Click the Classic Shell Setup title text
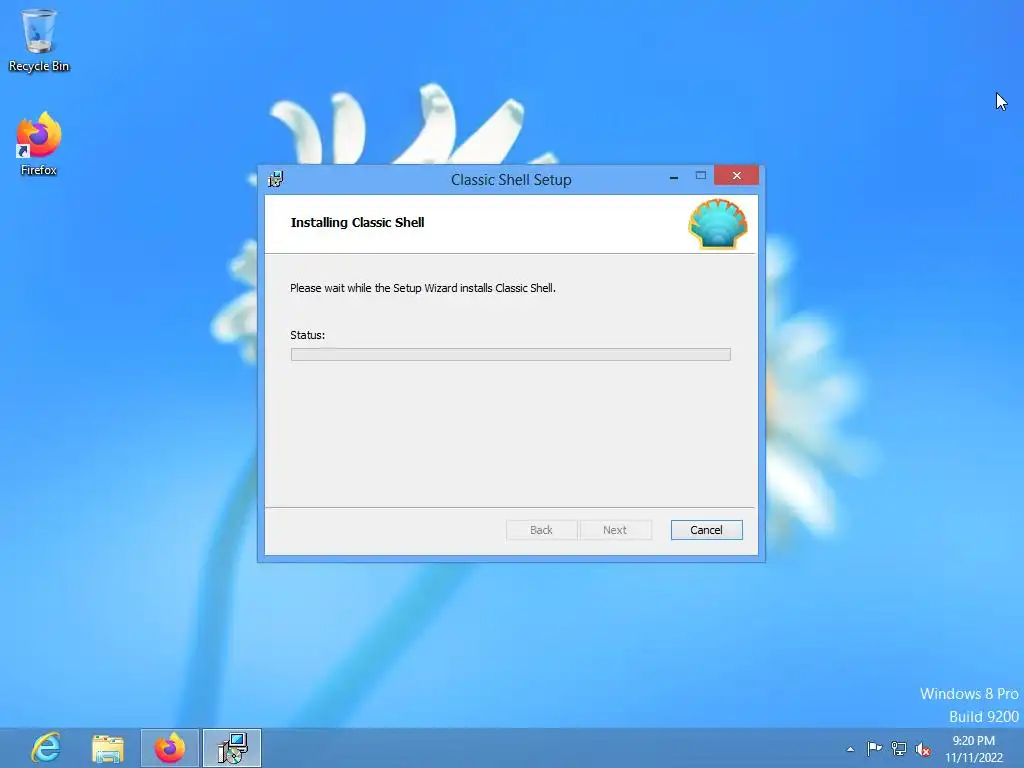The width and height of the screenshot is (1024, 768). click(511, 180)
